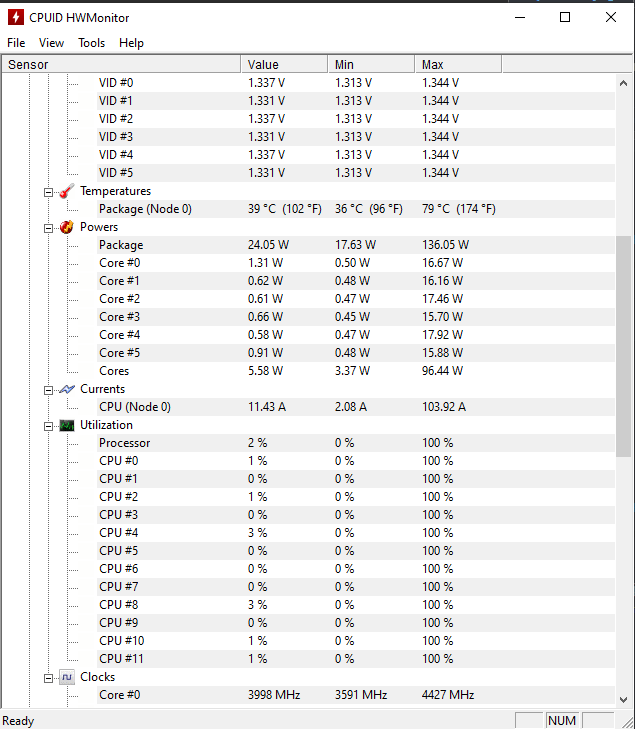Select the Processor utilization row
The height and width of the screenshot is (729, 635).
(356, 443)
